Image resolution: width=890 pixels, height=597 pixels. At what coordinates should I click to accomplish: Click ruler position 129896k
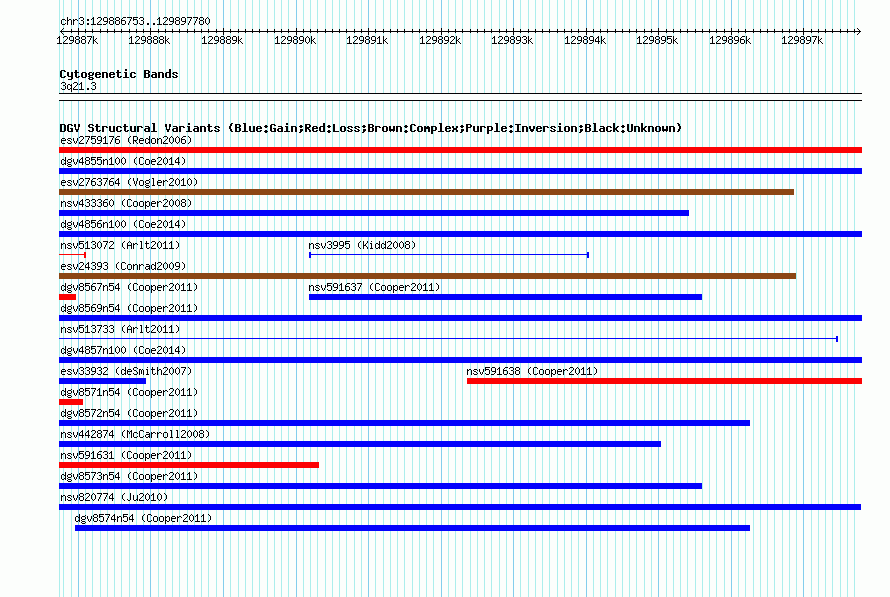(x=730, y=40)
